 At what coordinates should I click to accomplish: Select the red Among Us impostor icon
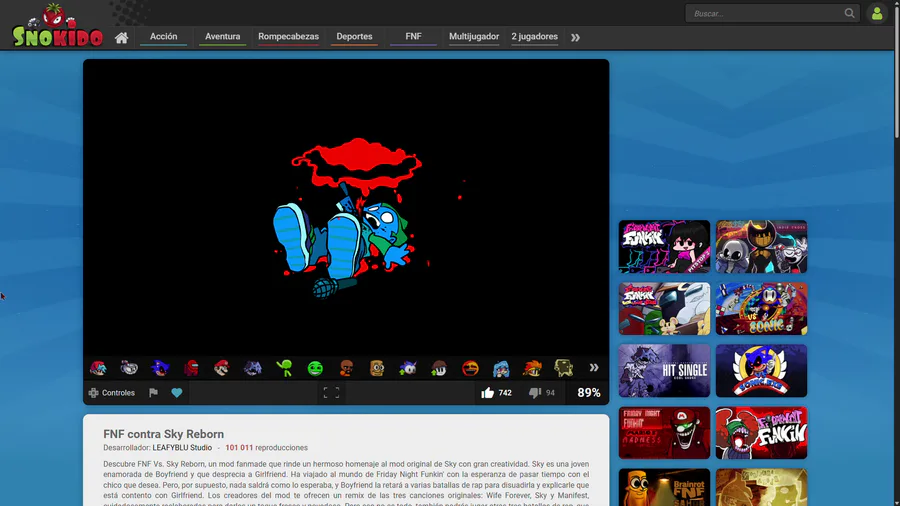[x=191, y=368]
